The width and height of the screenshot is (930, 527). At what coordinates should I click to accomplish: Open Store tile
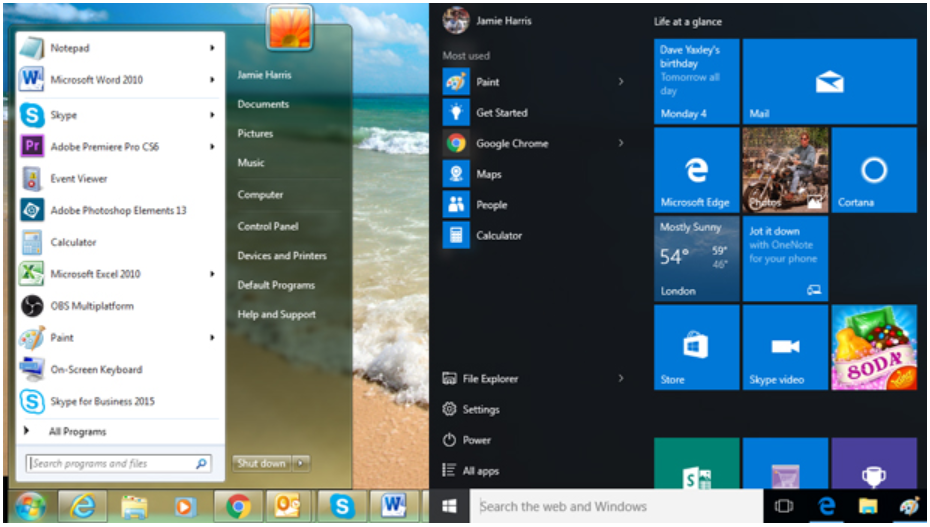point(696,347)
